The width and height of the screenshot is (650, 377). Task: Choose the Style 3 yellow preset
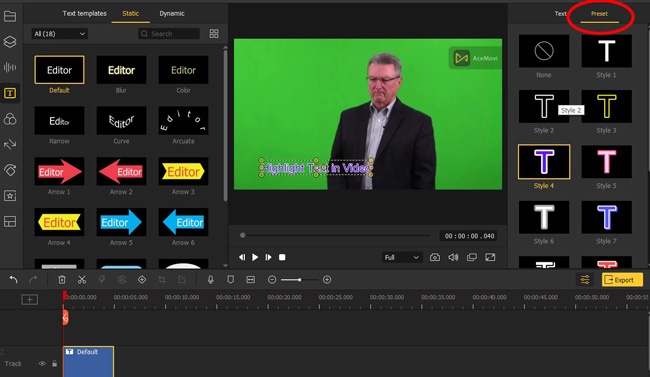tap(606, 106)
